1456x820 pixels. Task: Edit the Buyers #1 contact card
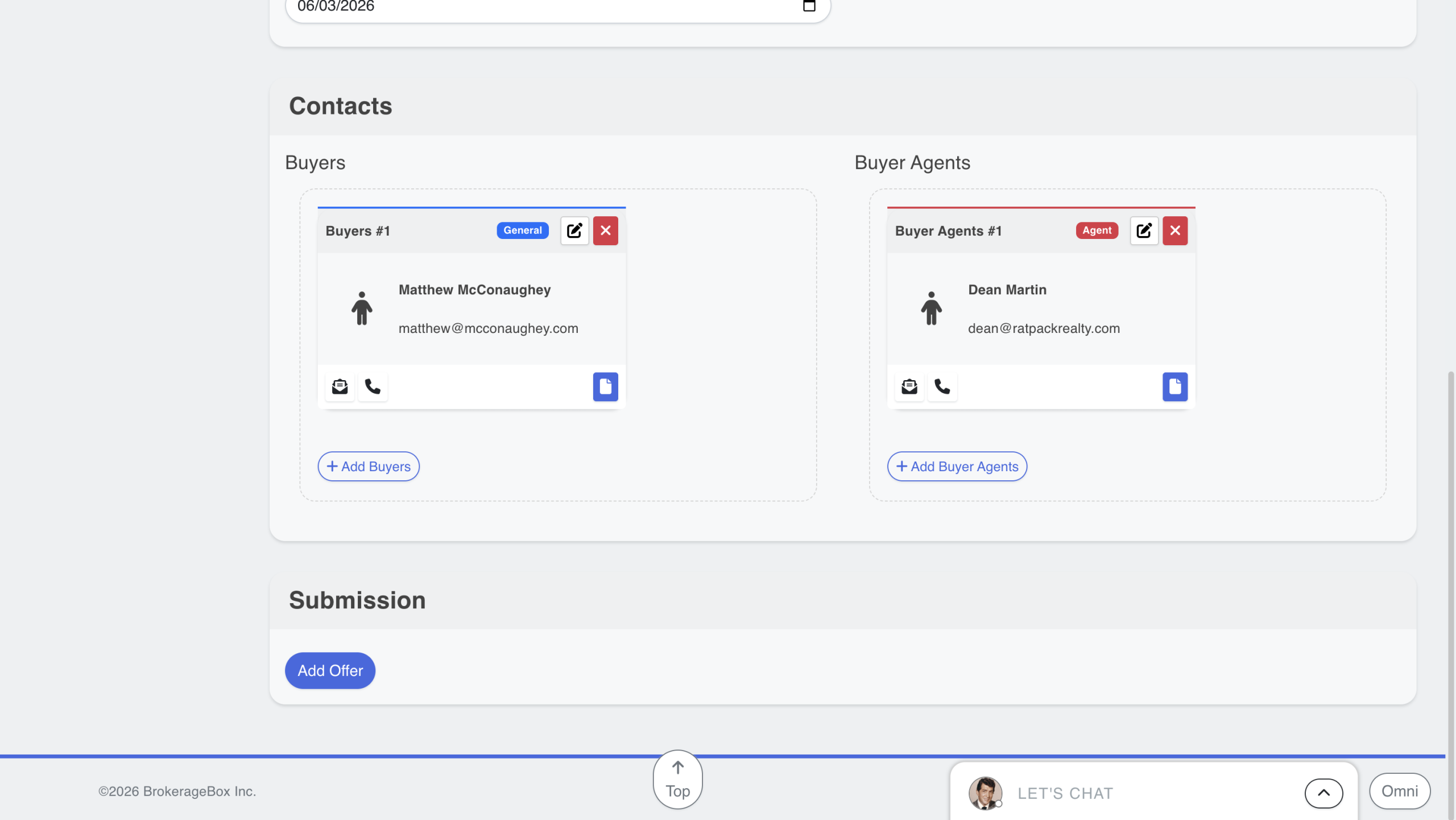click(574, 230)
